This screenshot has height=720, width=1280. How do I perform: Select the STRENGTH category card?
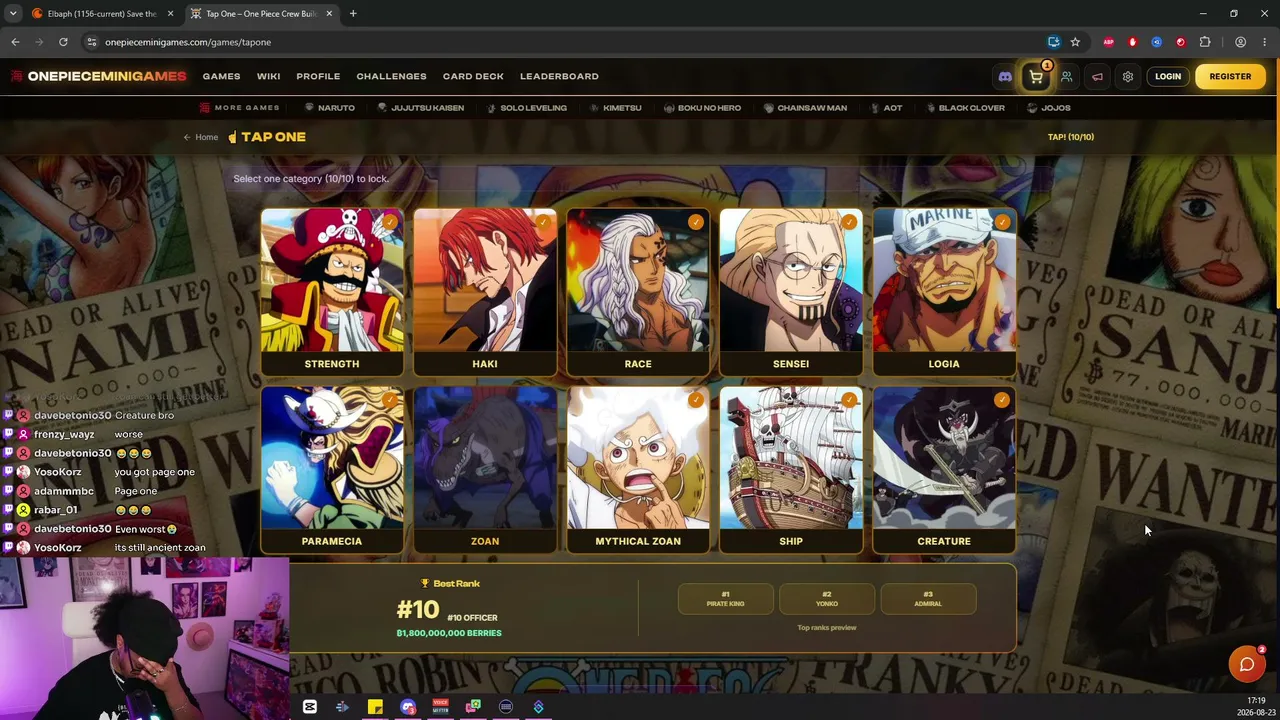pyautogui.click(x=332, y=292)
